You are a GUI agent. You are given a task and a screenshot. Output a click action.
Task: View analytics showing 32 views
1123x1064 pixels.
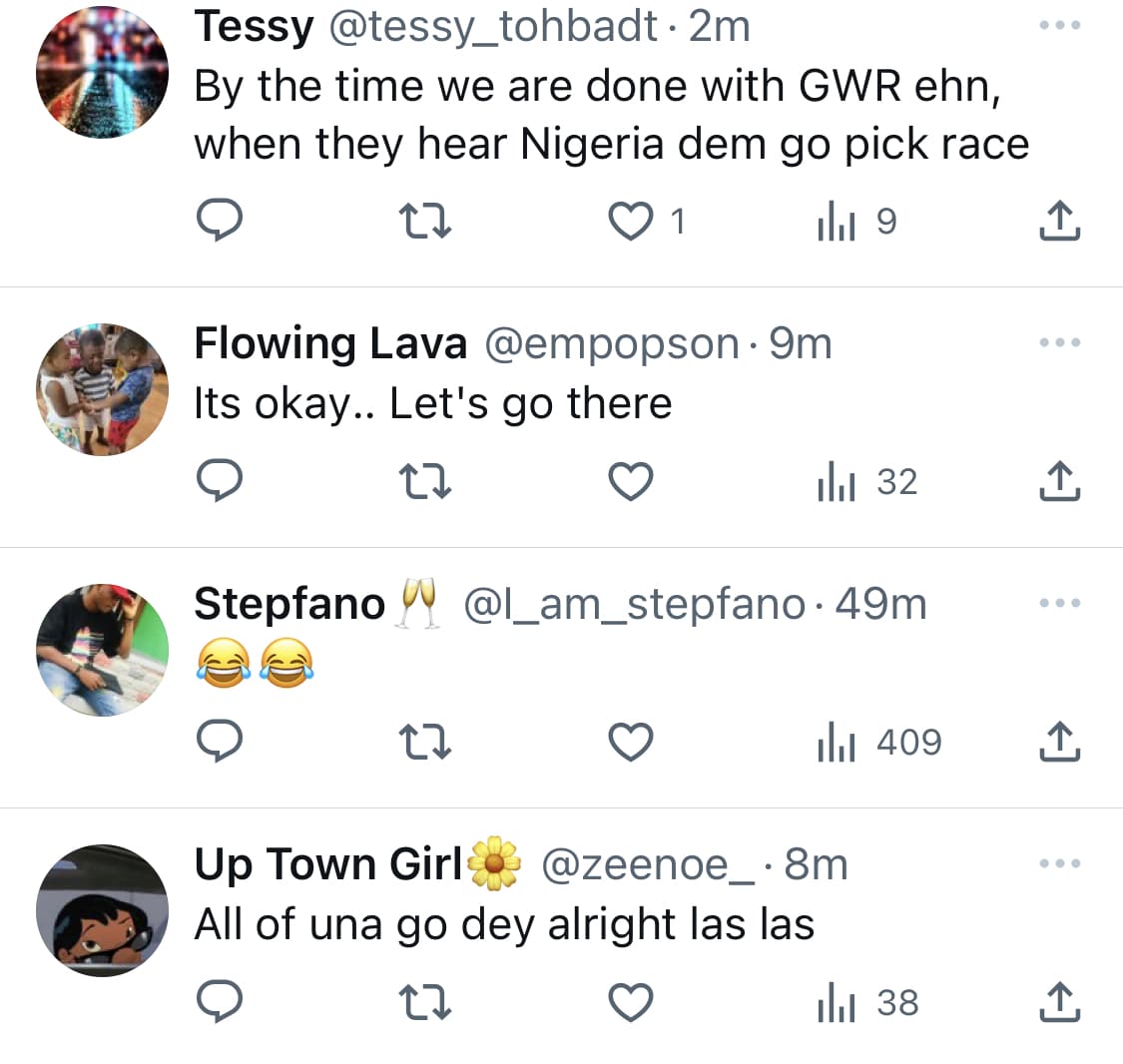point(866,482)
